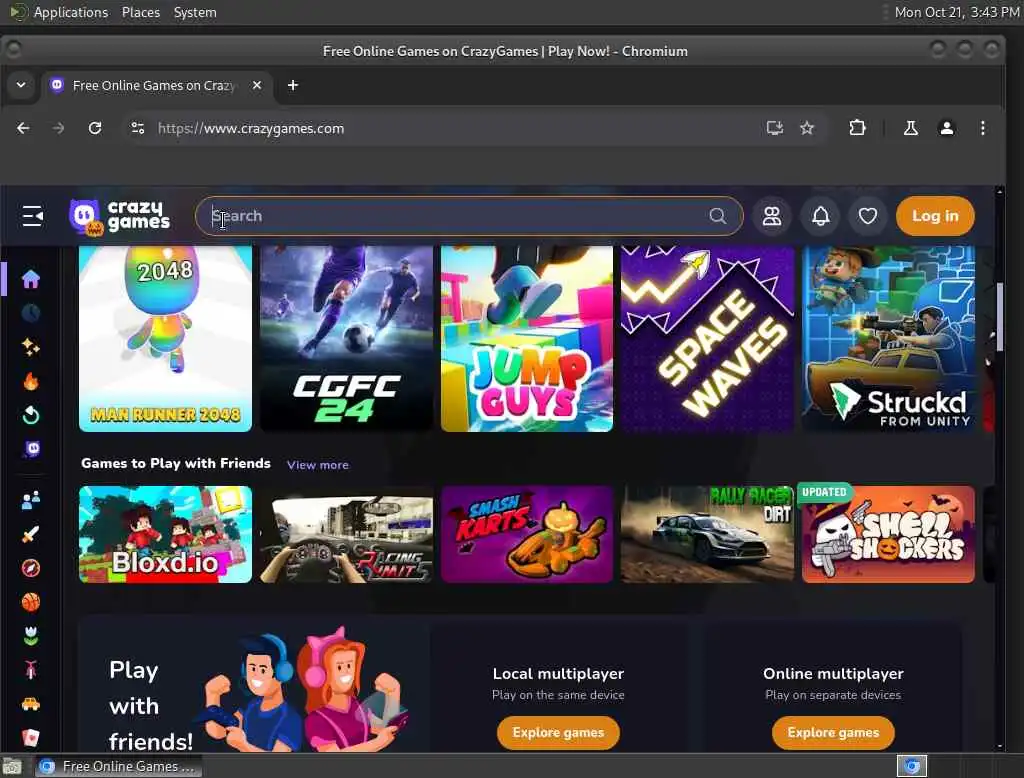Open a new browser tab
The height and width of the screenshot is (778, 1024).
[293, 85]
